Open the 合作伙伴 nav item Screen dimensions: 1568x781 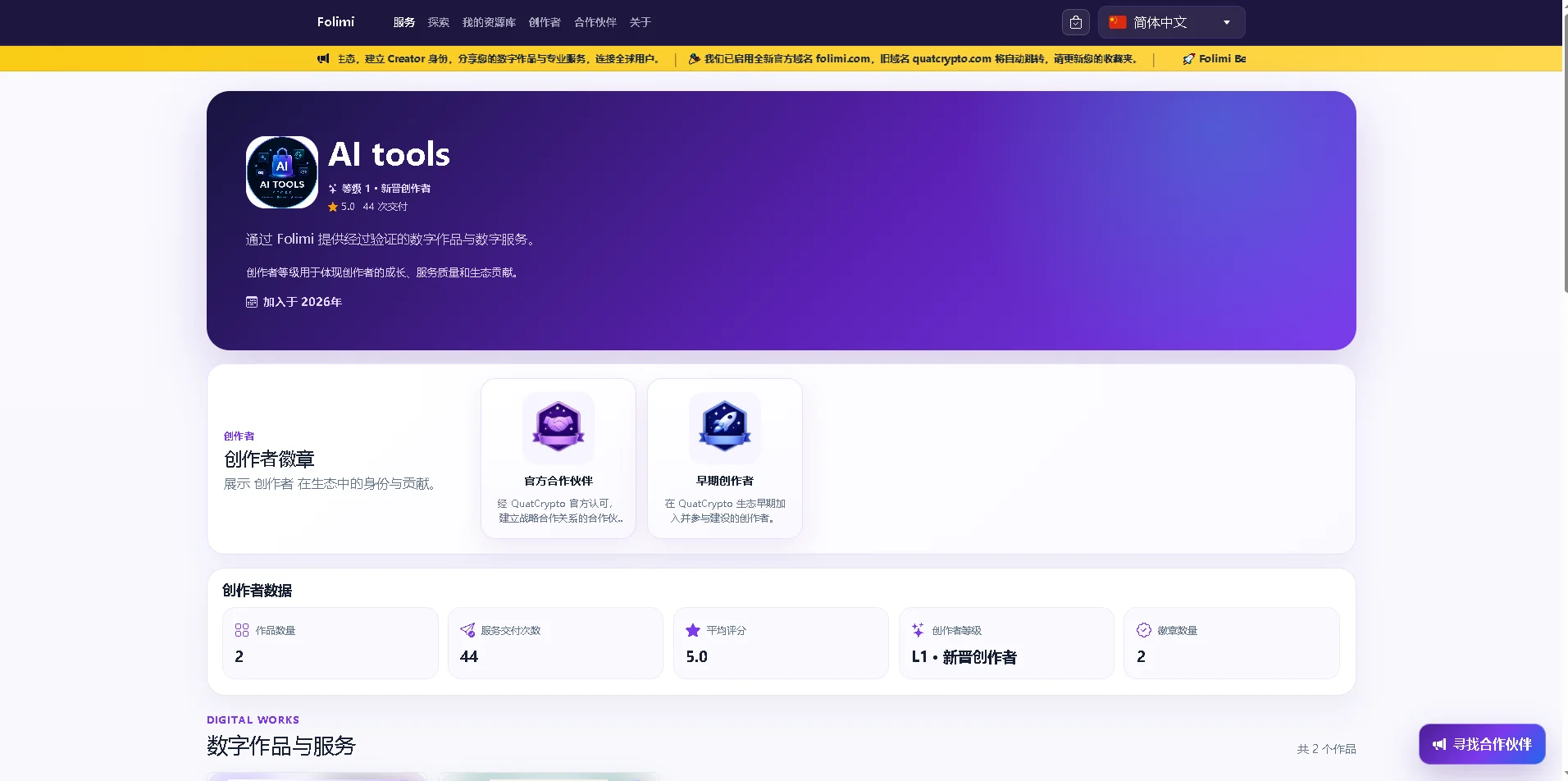click(595, 22)
